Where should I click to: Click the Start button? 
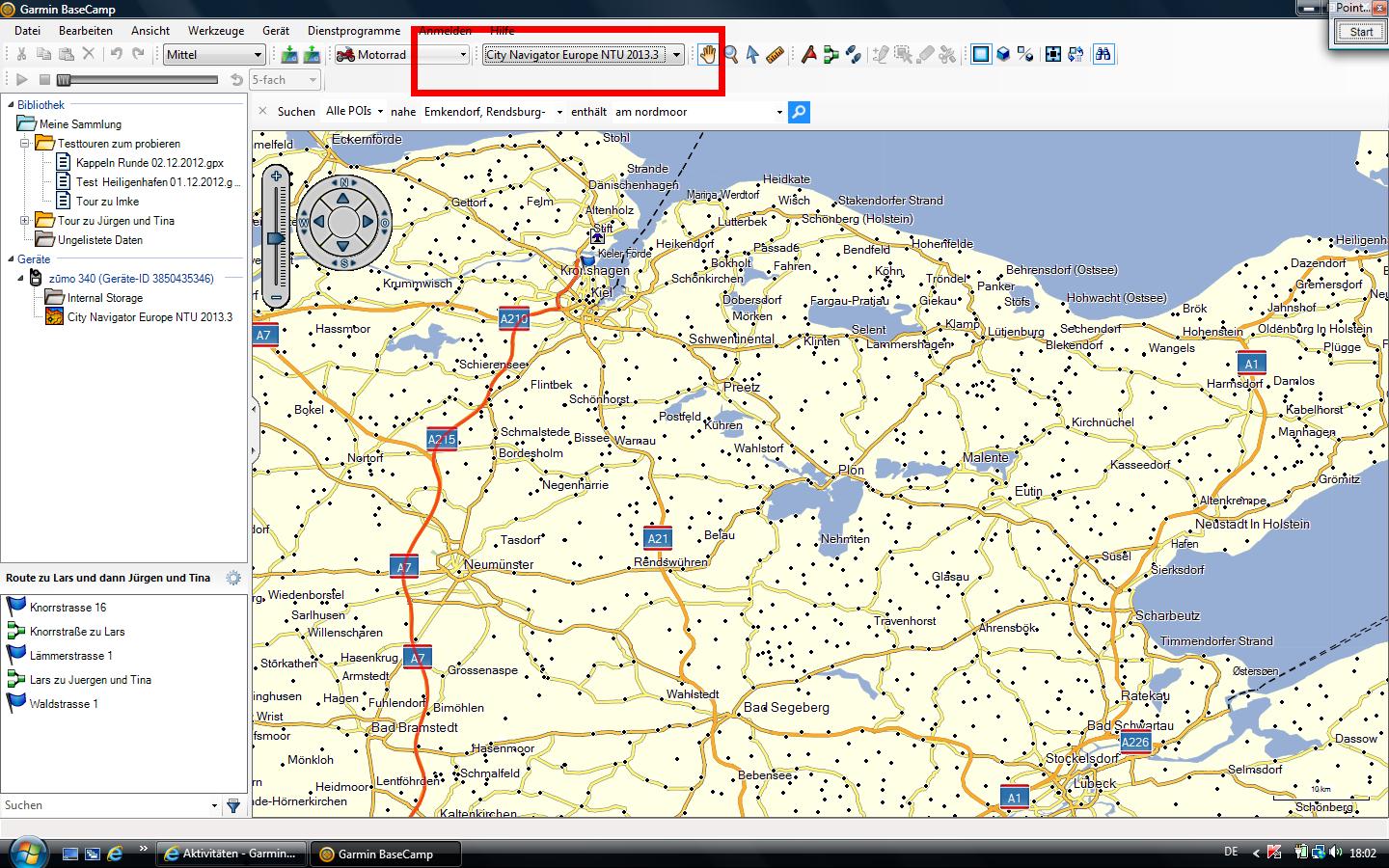pyautogui.click(x=1360, y=32)
